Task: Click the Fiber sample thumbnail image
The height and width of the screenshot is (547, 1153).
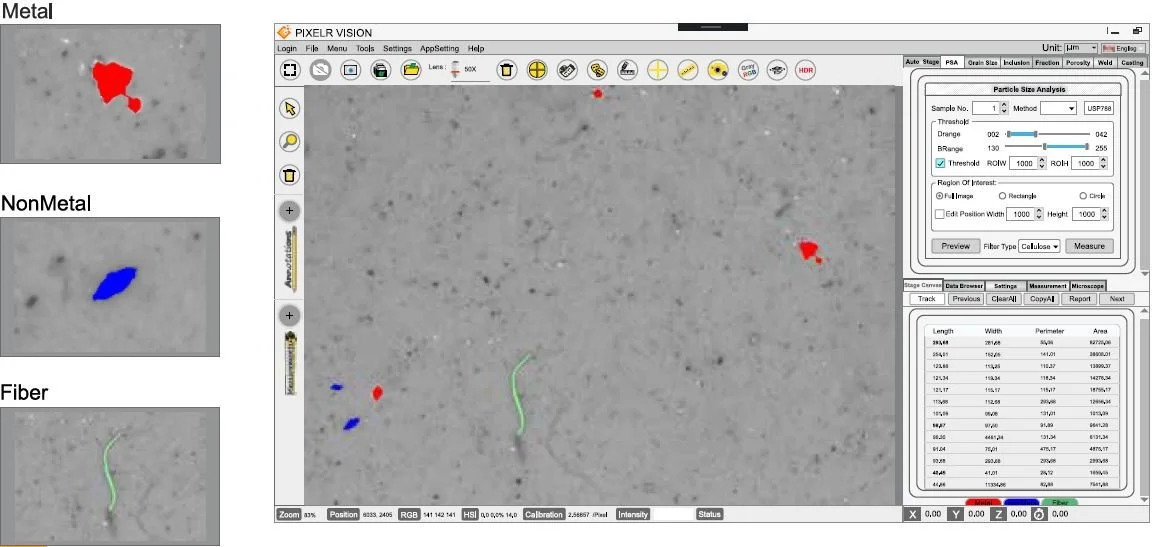Action: [x=110, y=476]
